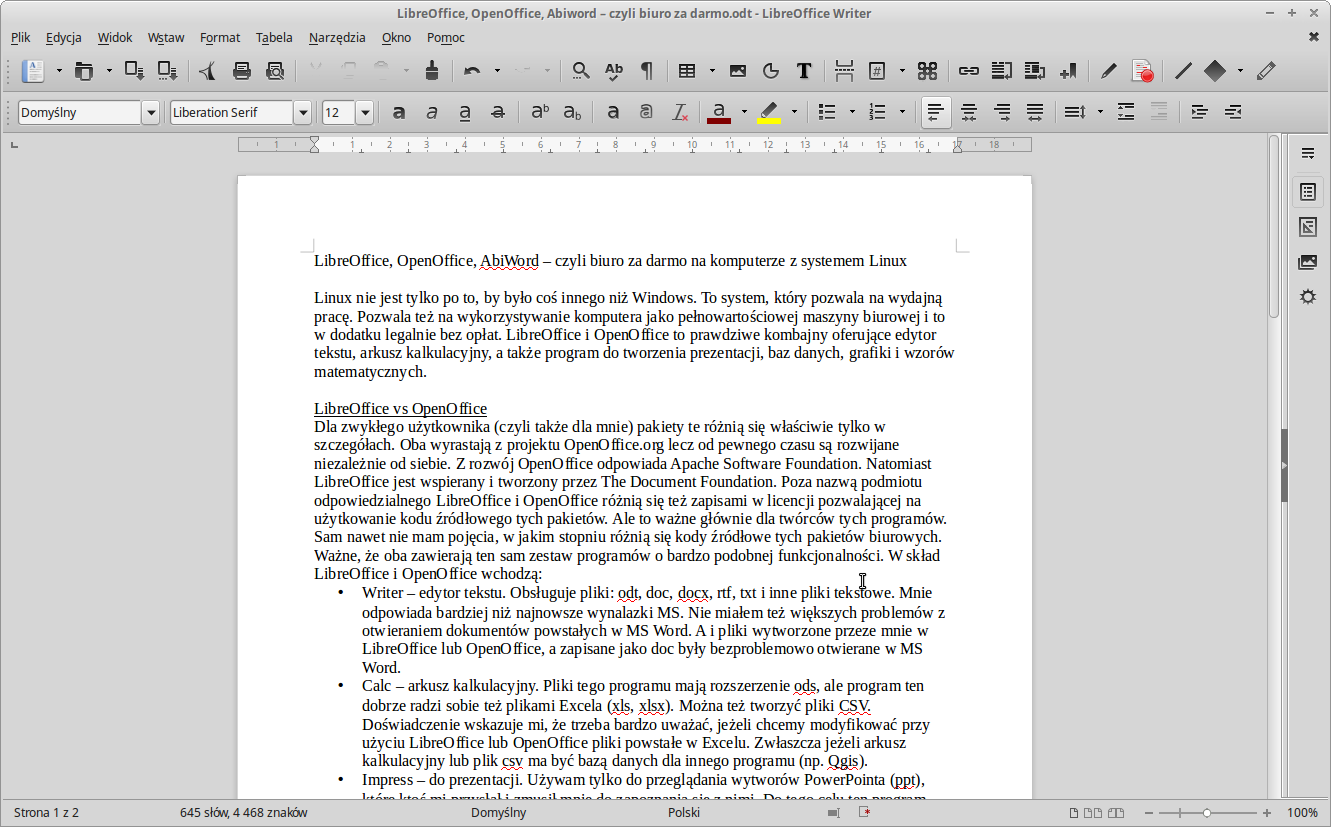Viewport: 1331px width, 827px height.
Task: Click the 100% zoom level
Action: tap(1302, 813)
